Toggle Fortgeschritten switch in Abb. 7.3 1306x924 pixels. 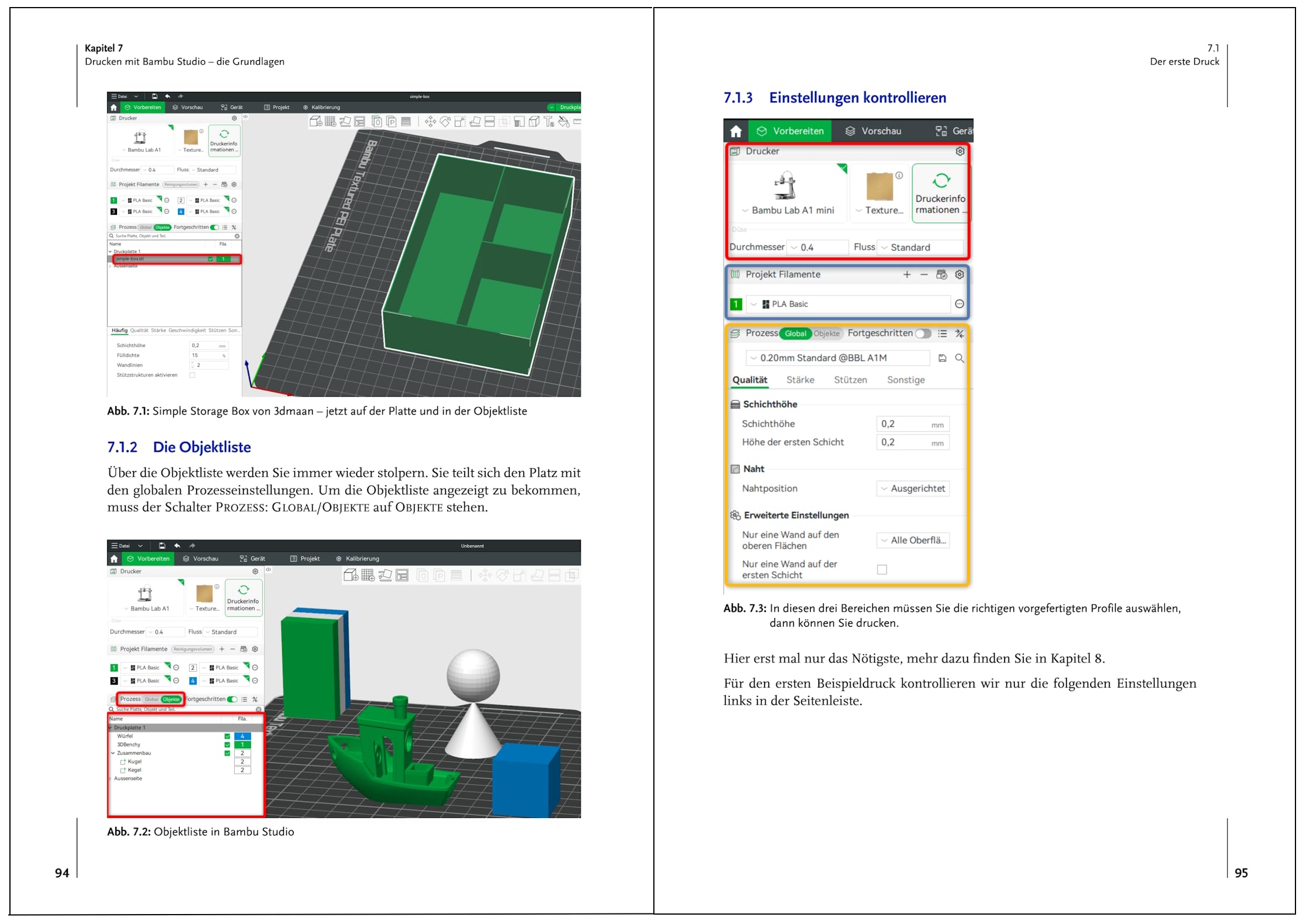pyautogui.click(x=923, y=334)
